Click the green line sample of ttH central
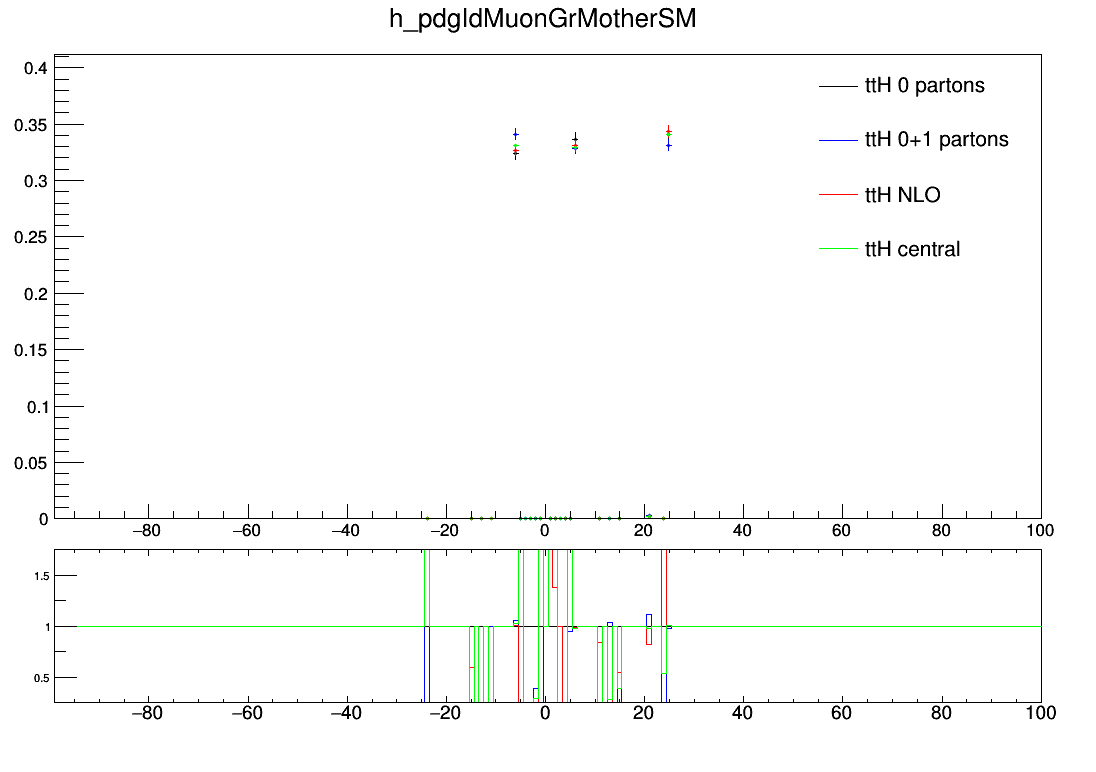1096x772 pixels. coord(838,248)
